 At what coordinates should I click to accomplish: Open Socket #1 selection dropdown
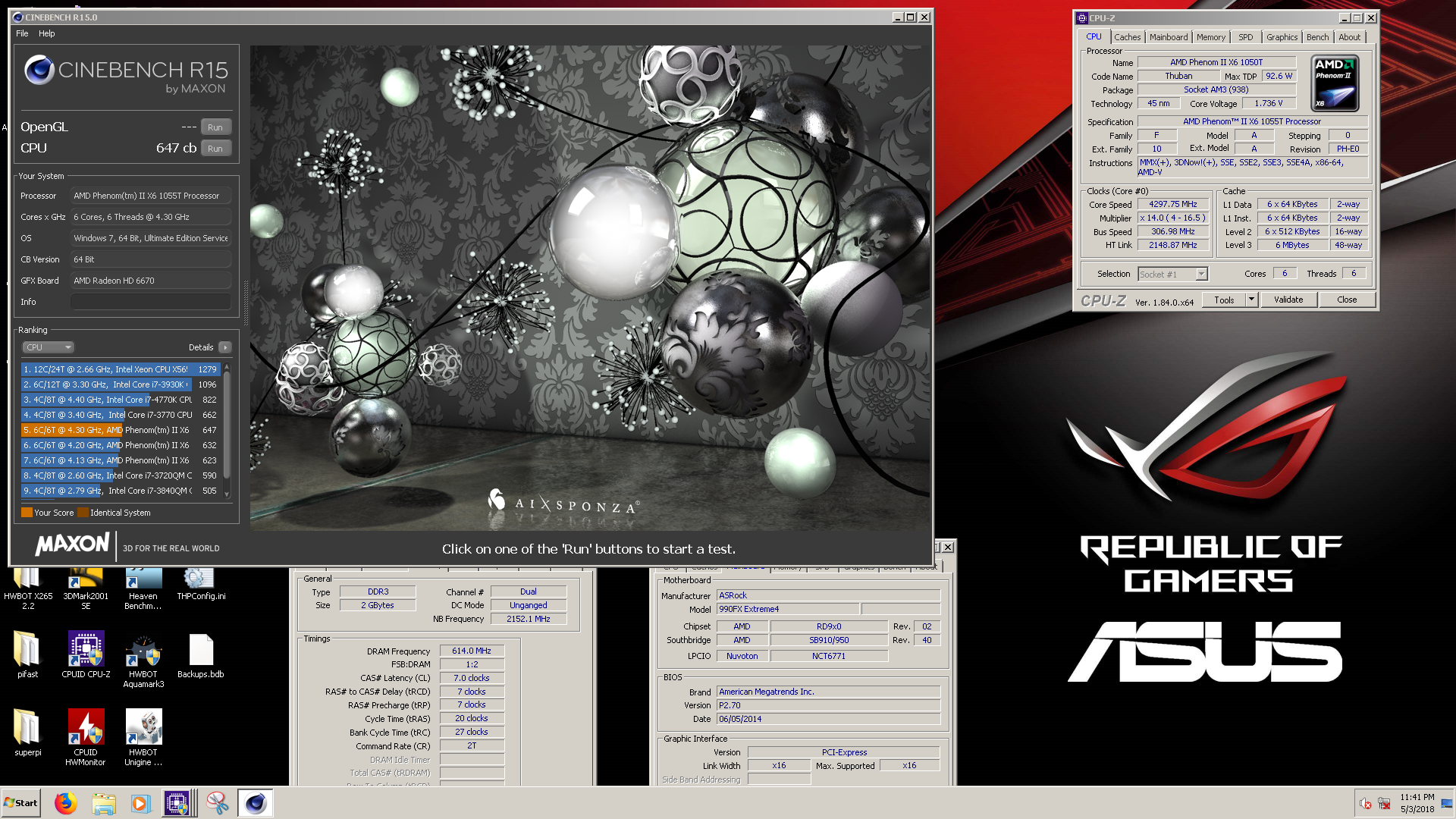(1172, 275)
